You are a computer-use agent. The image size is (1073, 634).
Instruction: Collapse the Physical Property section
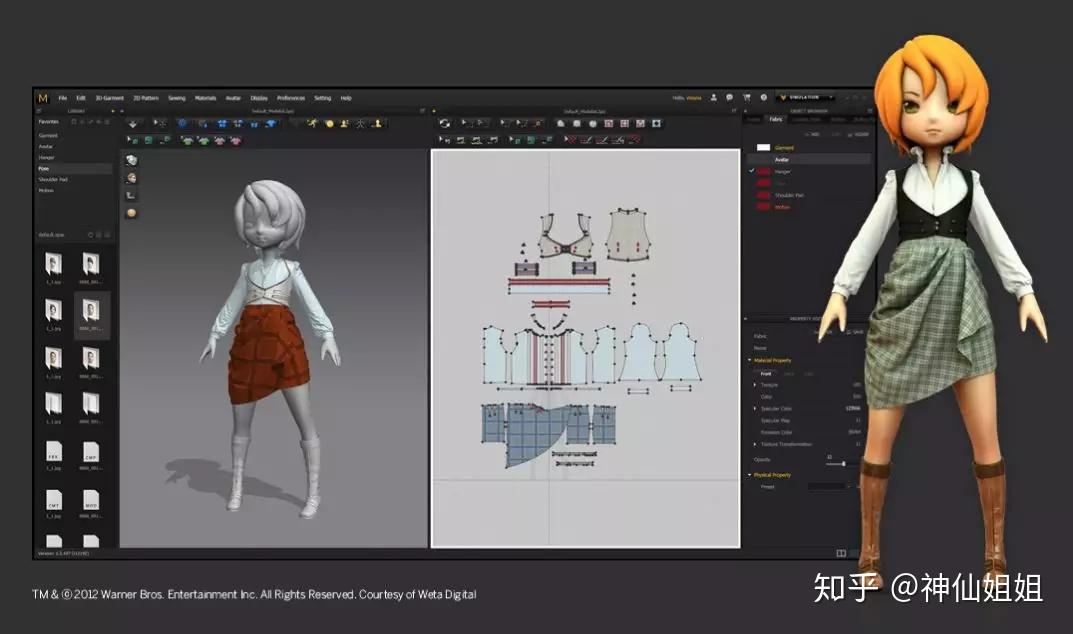click(750, 475)
